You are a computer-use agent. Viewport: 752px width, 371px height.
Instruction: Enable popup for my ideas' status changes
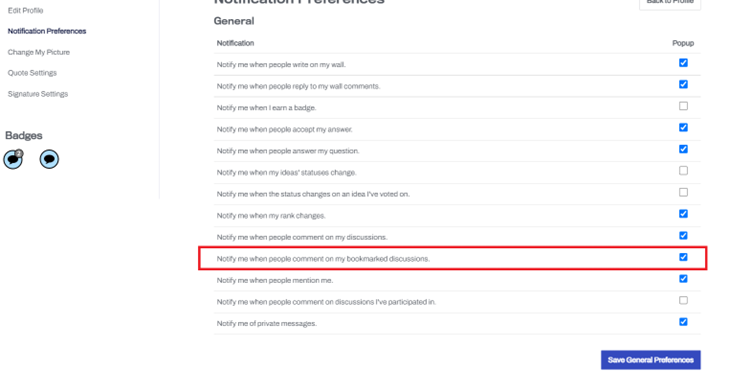point(683,171)
